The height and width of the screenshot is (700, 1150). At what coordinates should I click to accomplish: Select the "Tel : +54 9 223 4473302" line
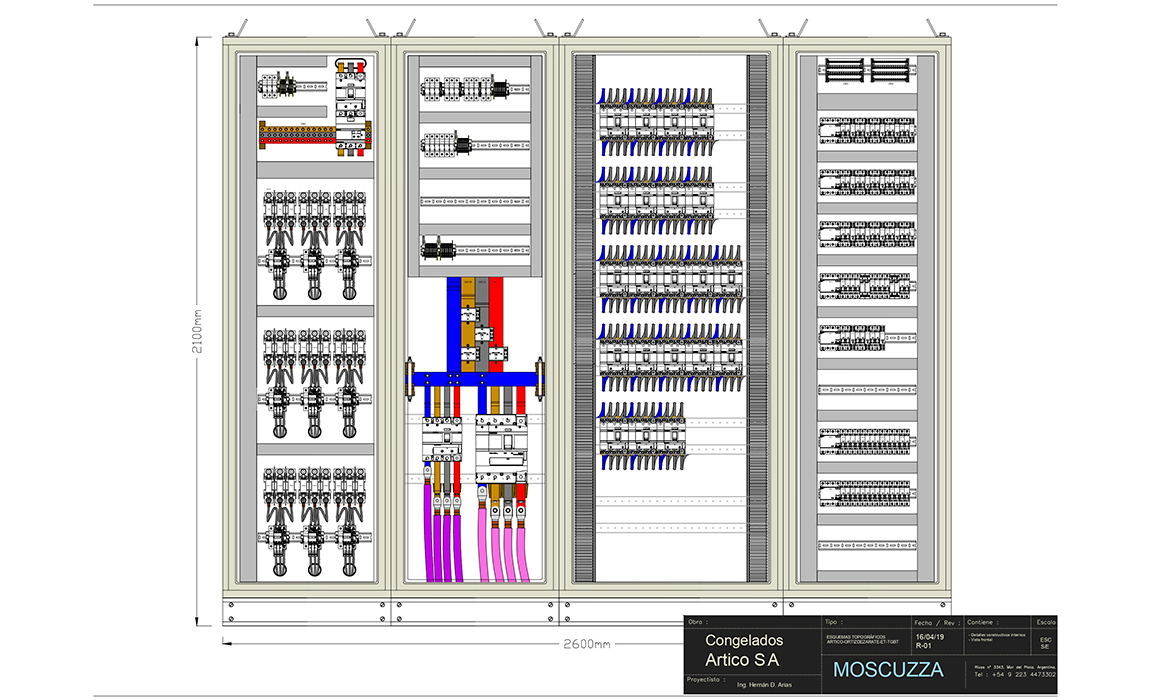(x=1015, y=674)
